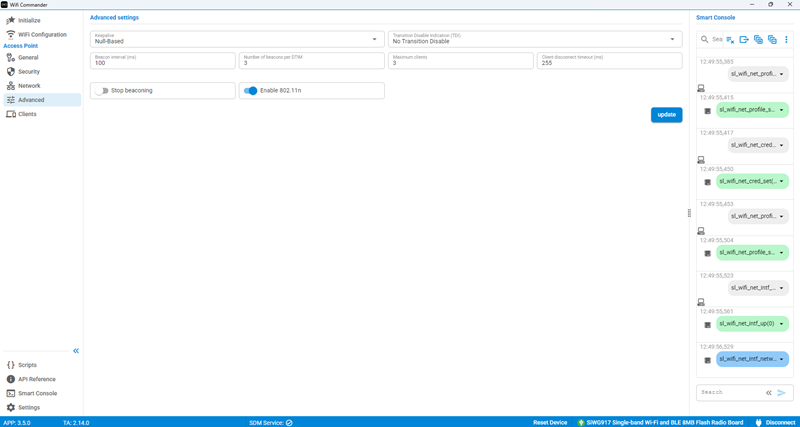Click the log search field in Smart Console toolbar
This screenshot has width=800, height=427.
[717, 39]
